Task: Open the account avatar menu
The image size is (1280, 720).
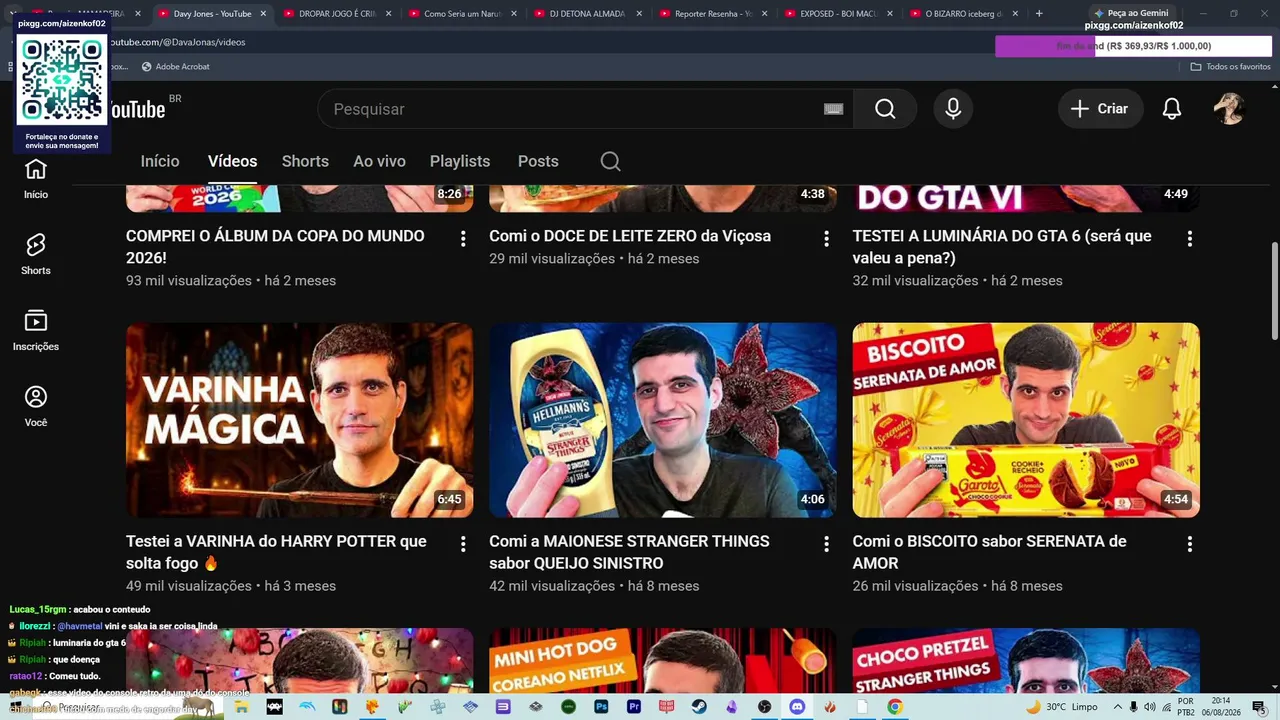Action: pos(1229,109)
